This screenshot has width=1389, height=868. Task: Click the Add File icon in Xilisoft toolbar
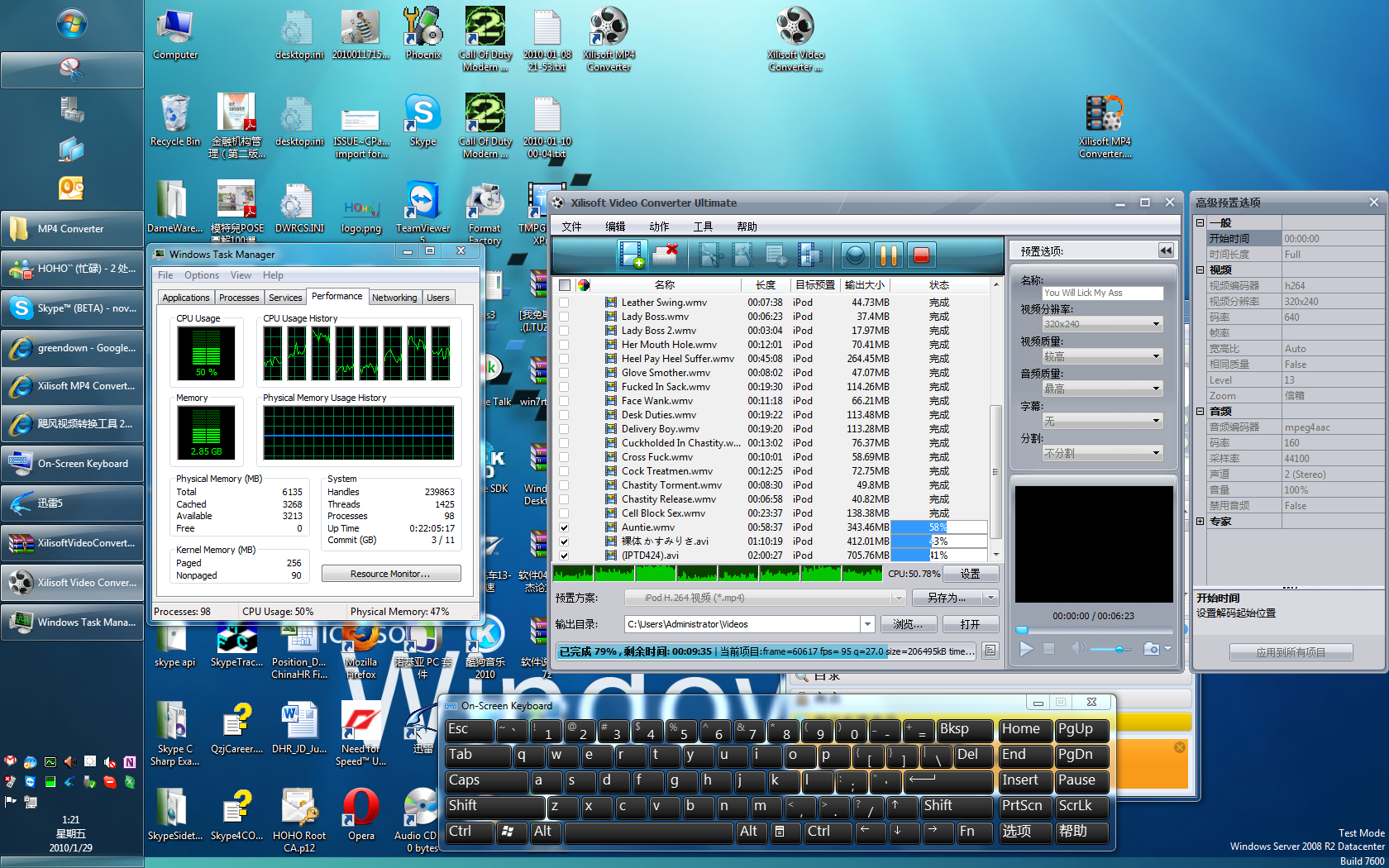tap(632, 255)
